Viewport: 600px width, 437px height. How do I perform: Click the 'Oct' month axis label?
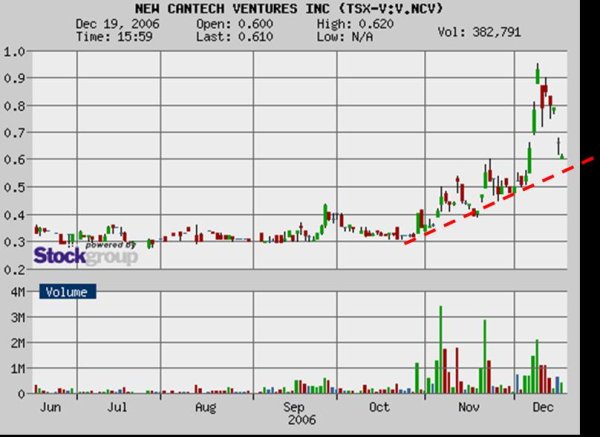379,407
